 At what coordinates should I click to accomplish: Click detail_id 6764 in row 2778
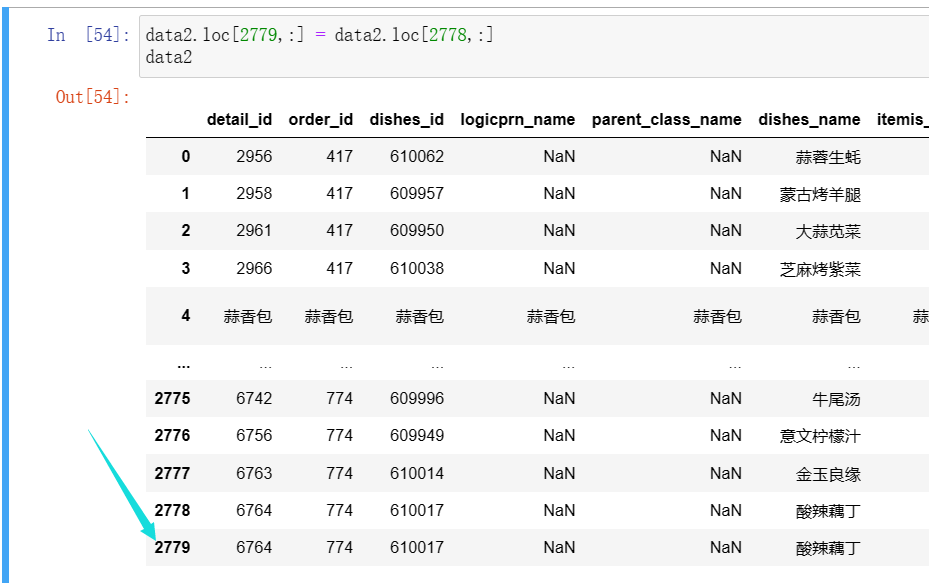tap(254, 510)
